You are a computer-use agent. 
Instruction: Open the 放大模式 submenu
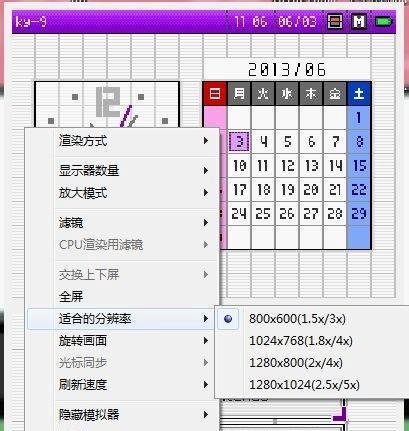(x=123, y=193)
